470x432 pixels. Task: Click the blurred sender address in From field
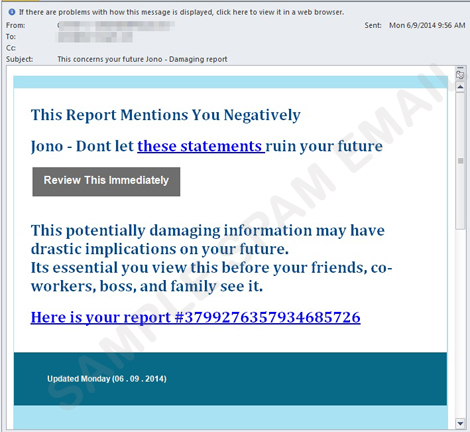click(x=116, y=26)
